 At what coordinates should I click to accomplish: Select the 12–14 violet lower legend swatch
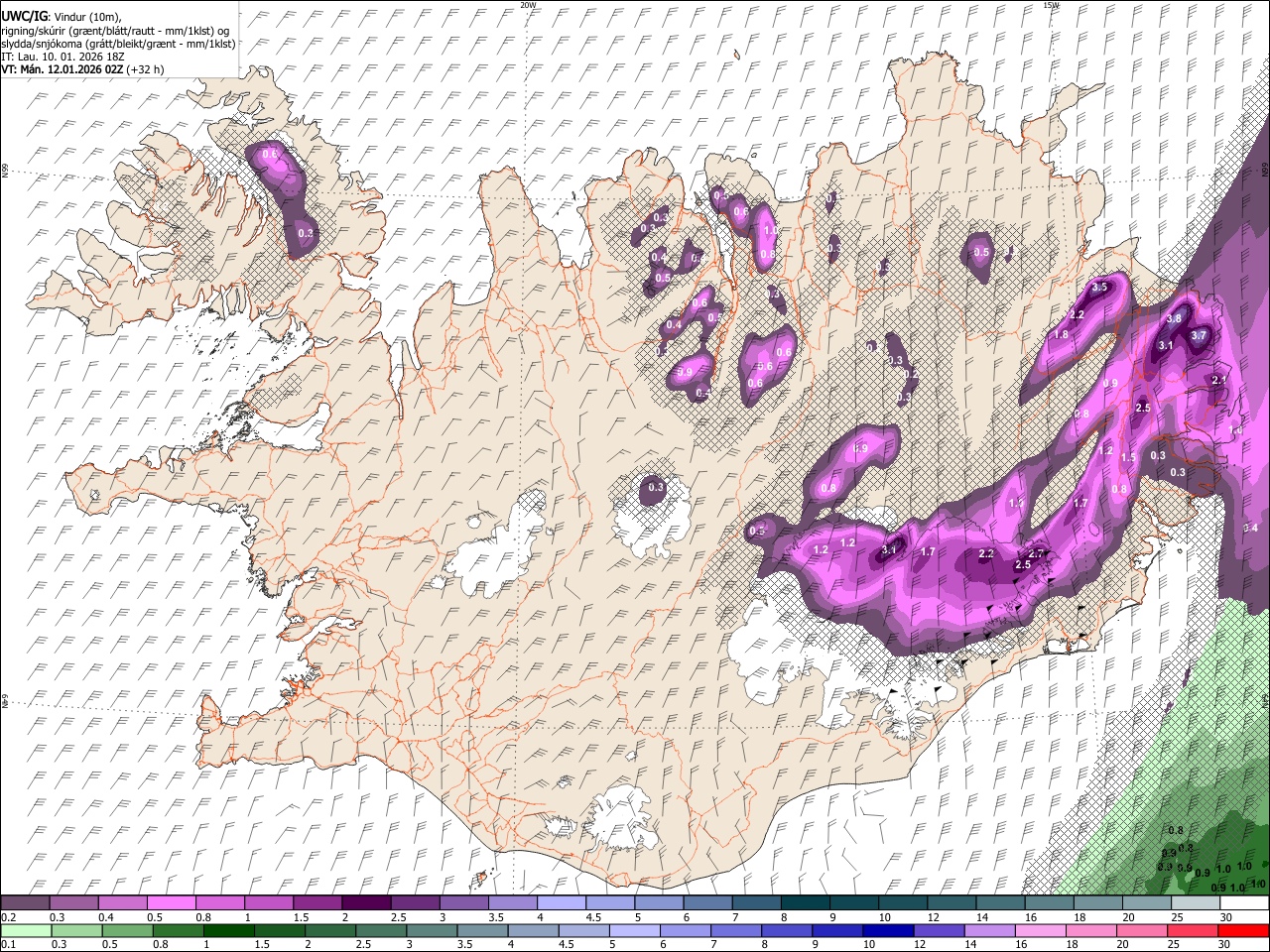938,930
